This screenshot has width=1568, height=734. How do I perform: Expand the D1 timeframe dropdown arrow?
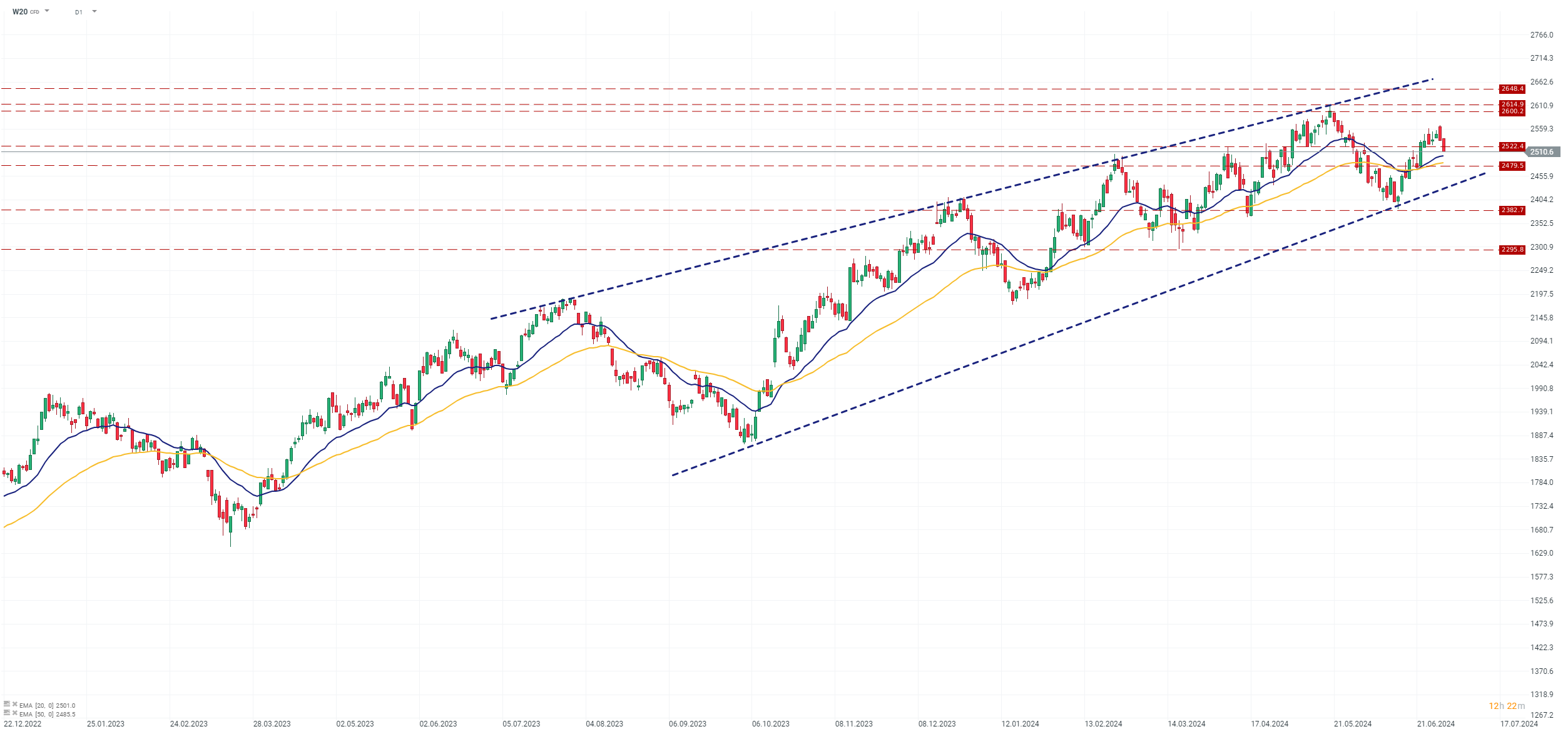pyautogui.click(x=94, y=11)
